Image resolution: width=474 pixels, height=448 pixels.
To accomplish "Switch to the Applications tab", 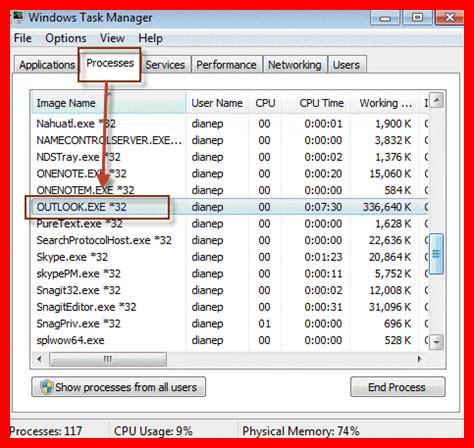I will pyautogui.click(x=47, y=65).
